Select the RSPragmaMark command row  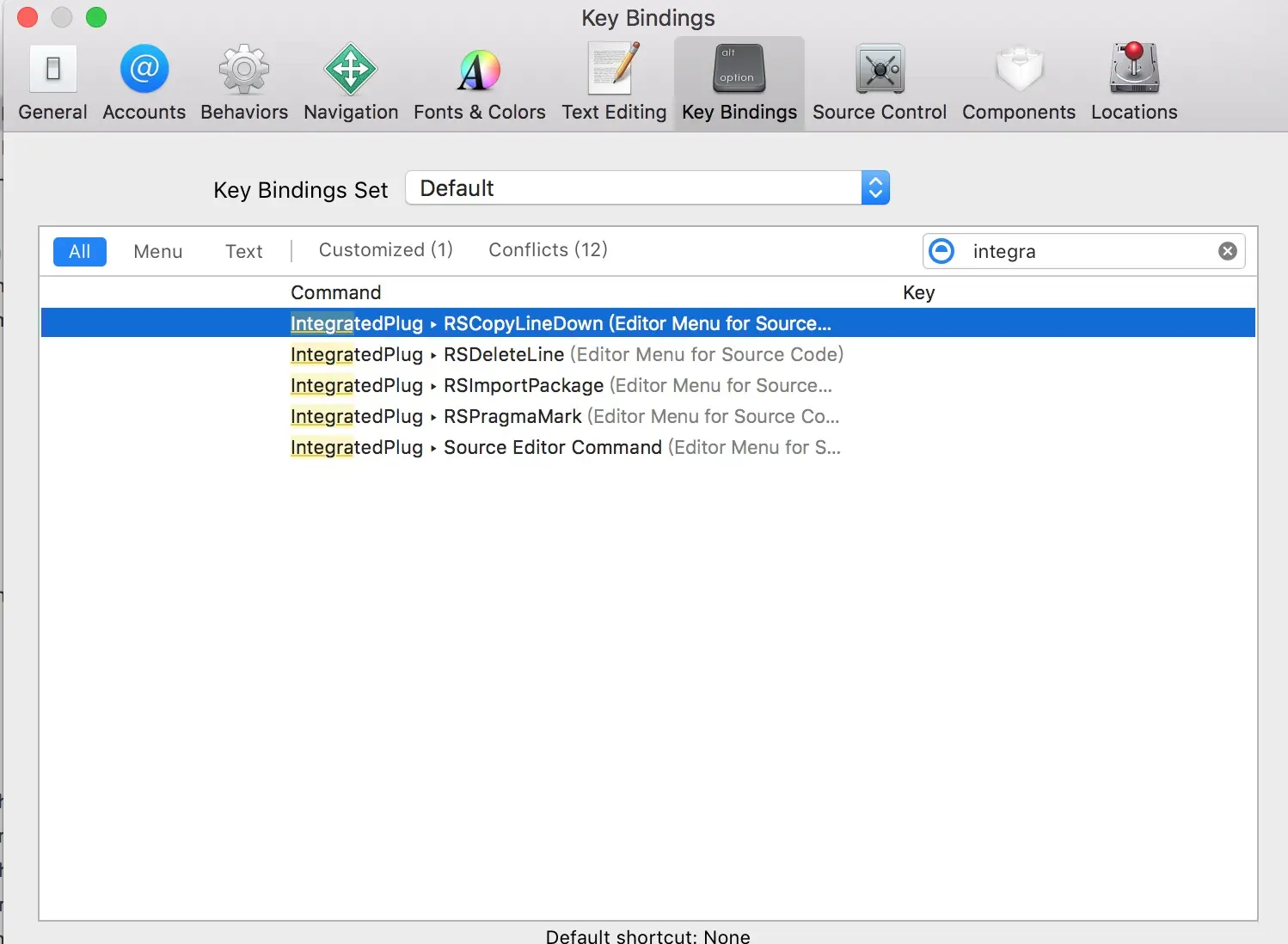tap(648, 416)
